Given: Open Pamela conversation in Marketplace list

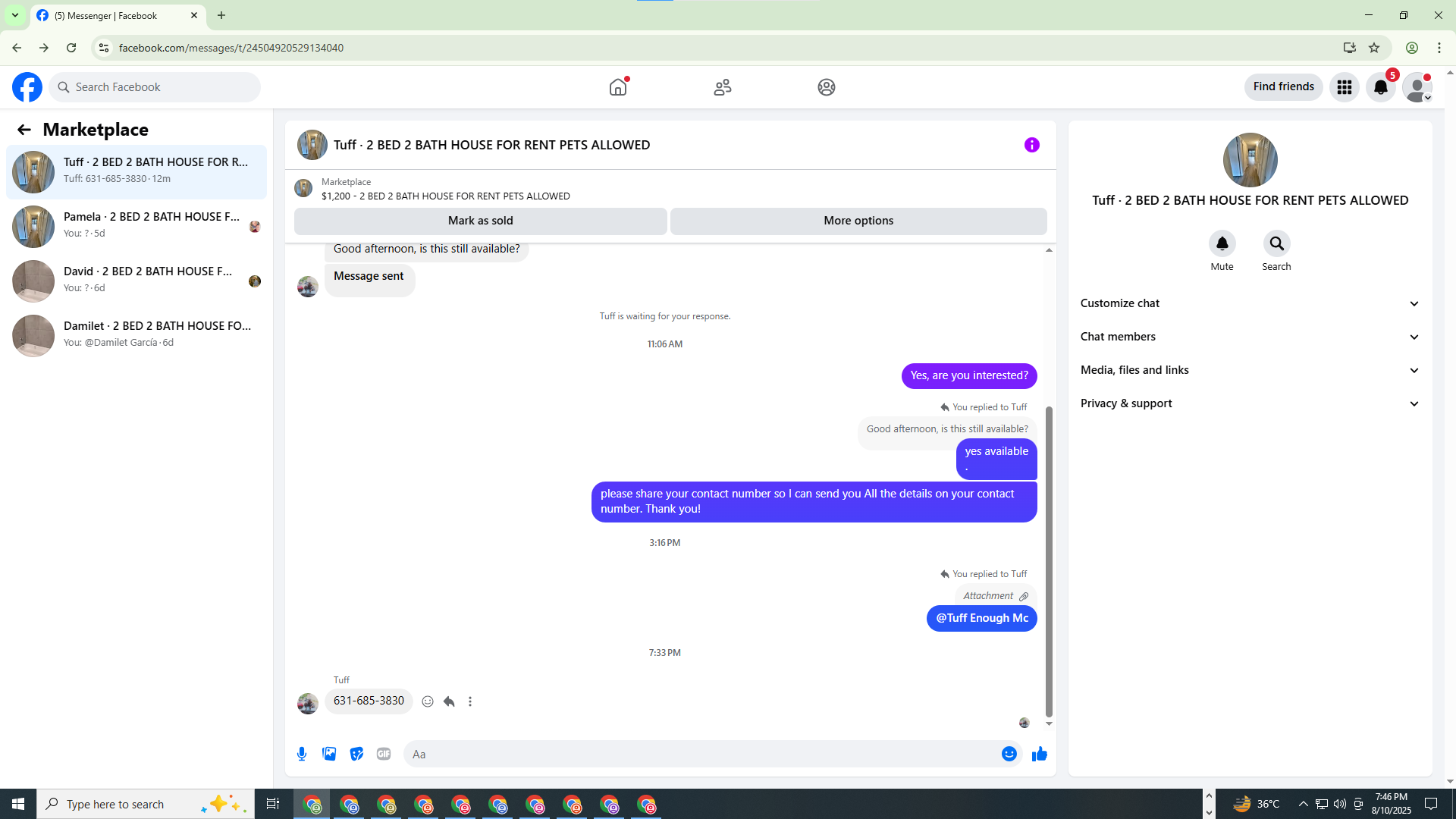Looking at the screenshot, I should pos(136,225).
